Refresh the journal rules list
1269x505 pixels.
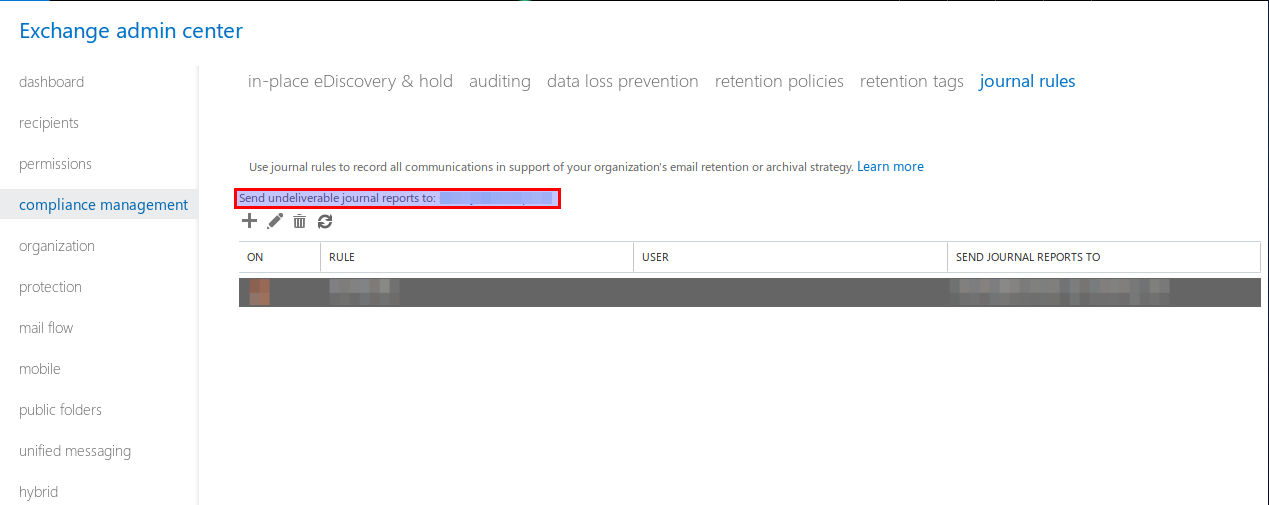tap(325, 221)
